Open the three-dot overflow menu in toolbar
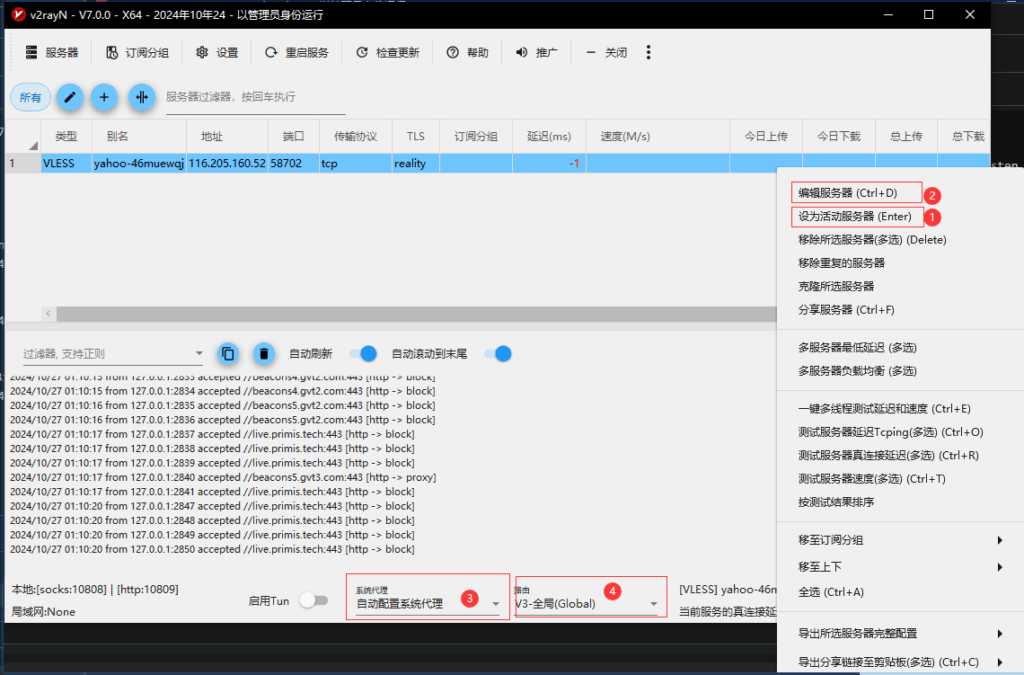This screenshot has height=675, width=1024. 648,52
